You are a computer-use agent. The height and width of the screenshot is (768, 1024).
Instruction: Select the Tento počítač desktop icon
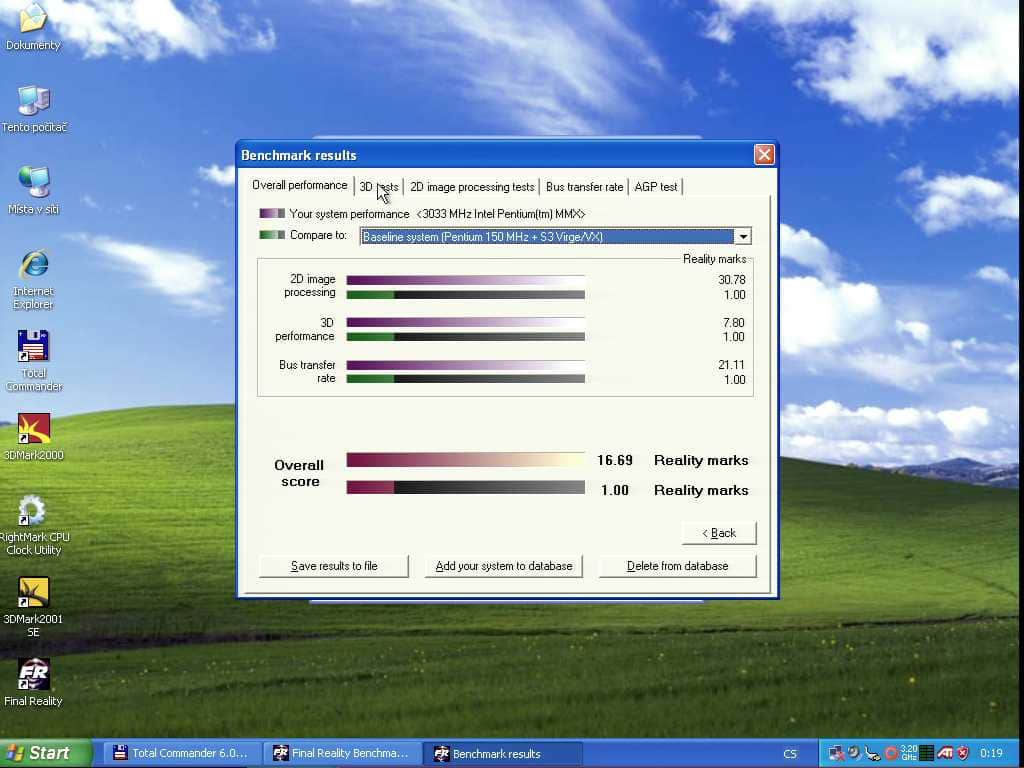coord(33,108)
